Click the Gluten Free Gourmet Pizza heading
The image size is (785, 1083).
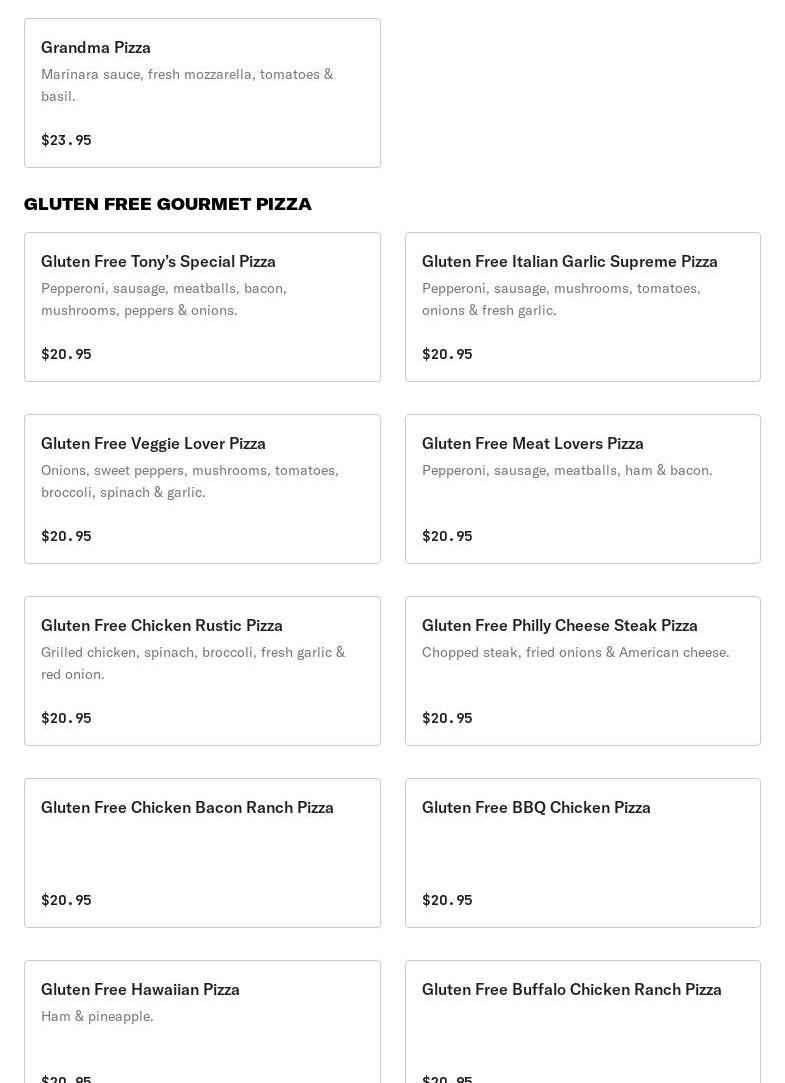tap(167, 204)
